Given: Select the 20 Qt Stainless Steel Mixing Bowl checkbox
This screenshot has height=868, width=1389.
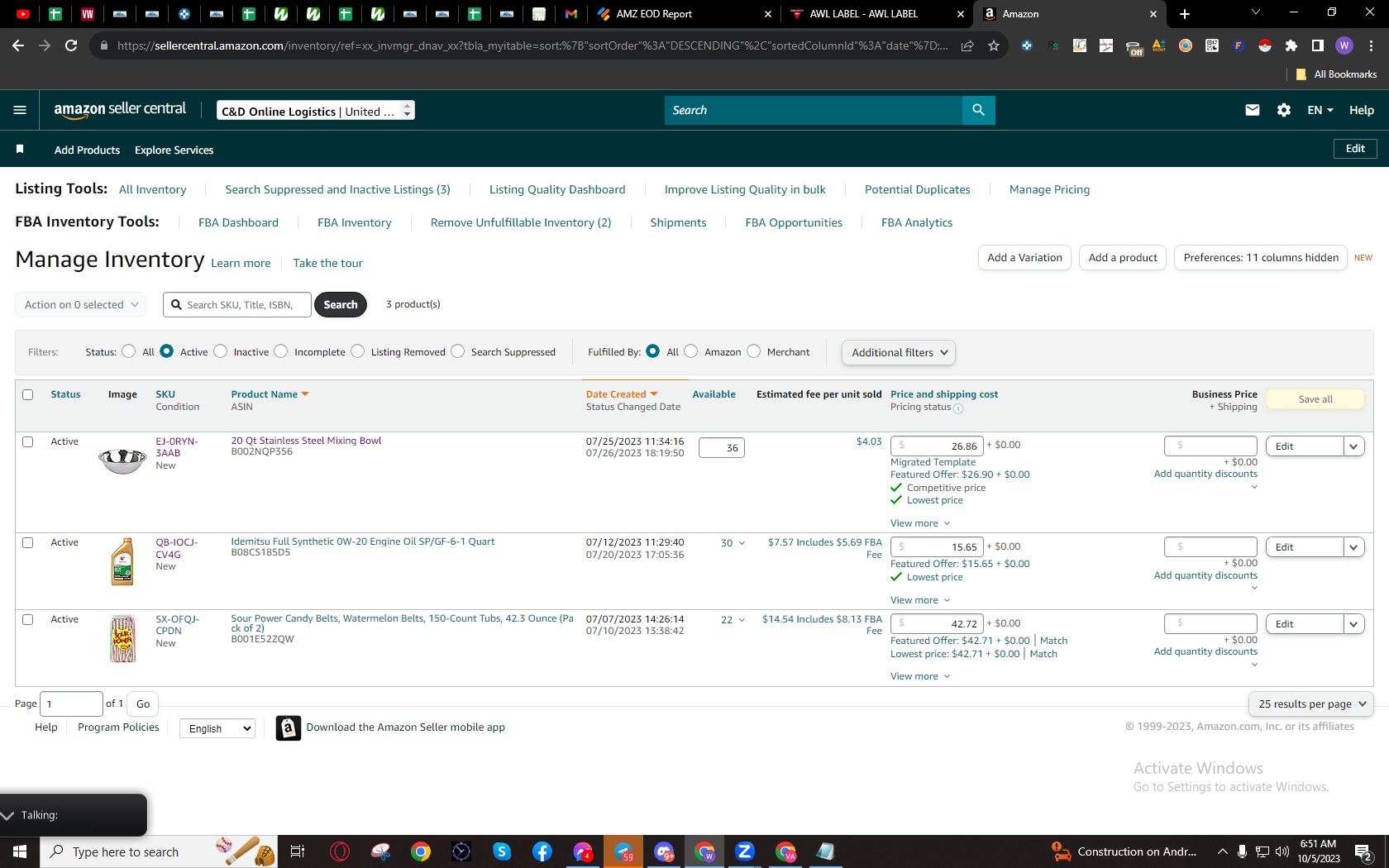Looking at the screenshot, I should (28, 441).
